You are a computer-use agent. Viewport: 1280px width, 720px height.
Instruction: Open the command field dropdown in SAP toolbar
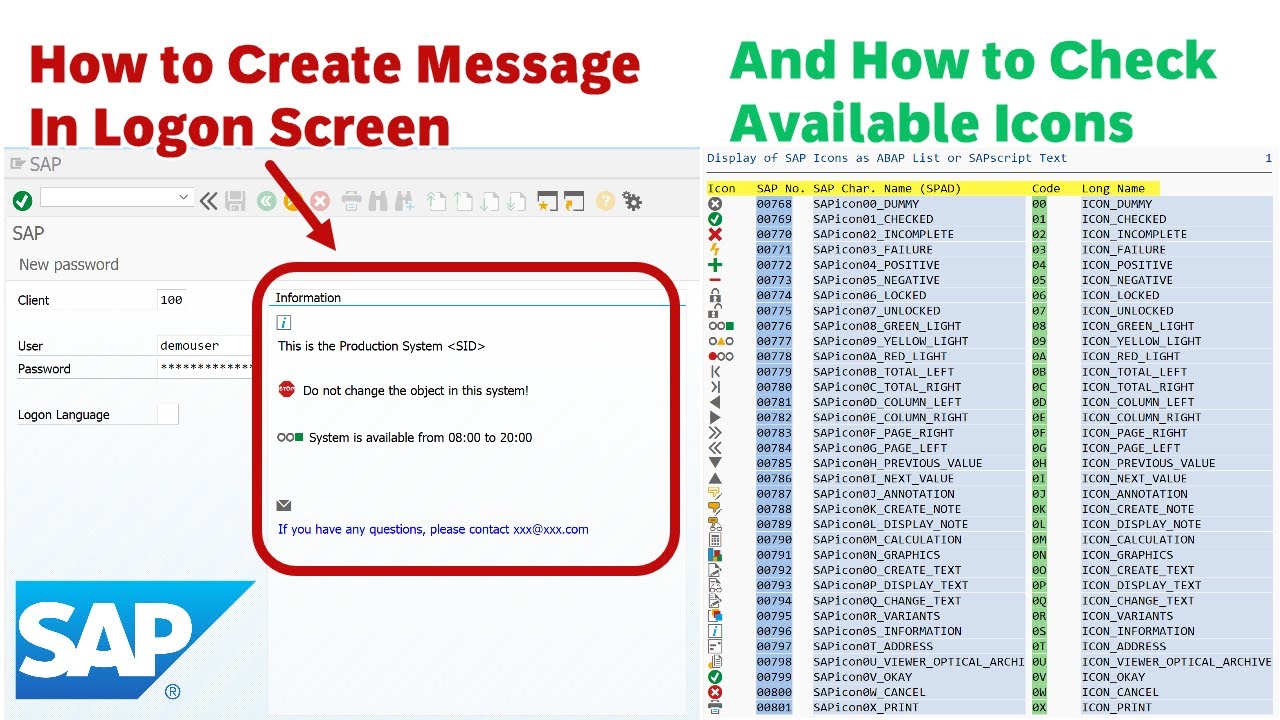click(183, 197)
